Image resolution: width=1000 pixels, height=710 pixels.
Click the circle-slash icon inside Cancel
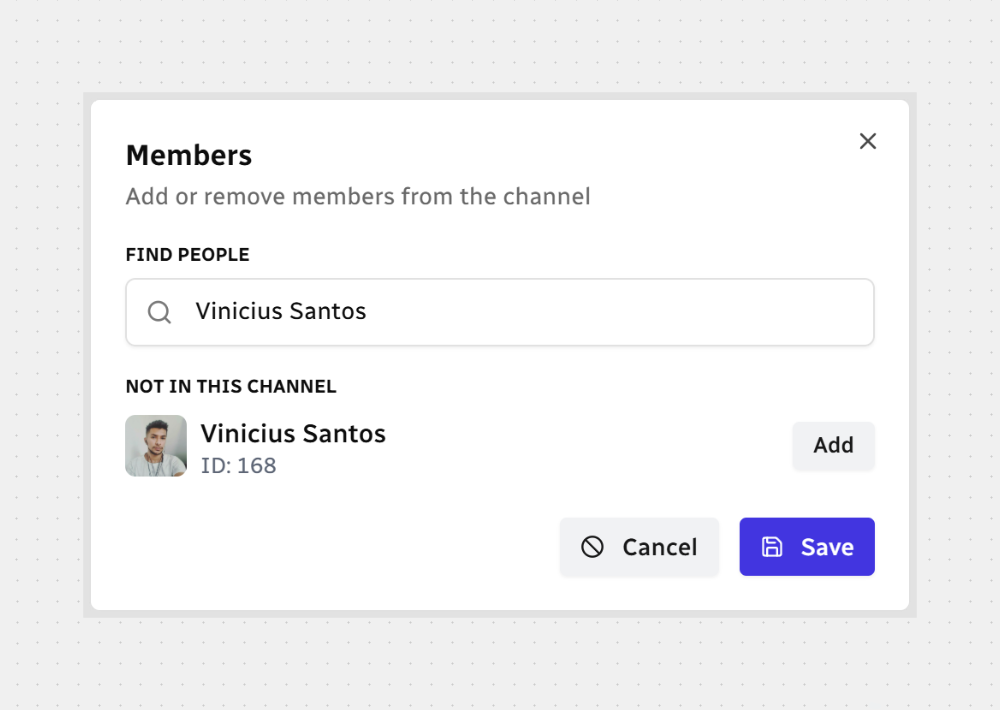coord(593,547)
